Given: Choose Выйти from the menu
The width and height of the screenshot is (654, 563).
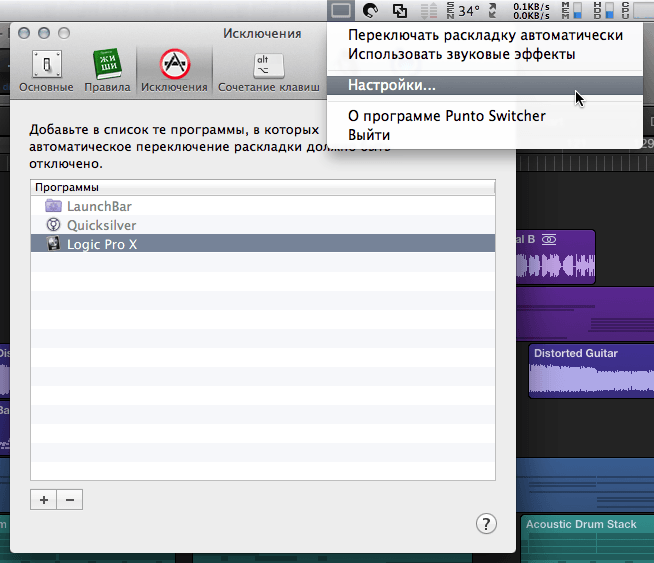Looking at the screenshot, I should (485, 135).
